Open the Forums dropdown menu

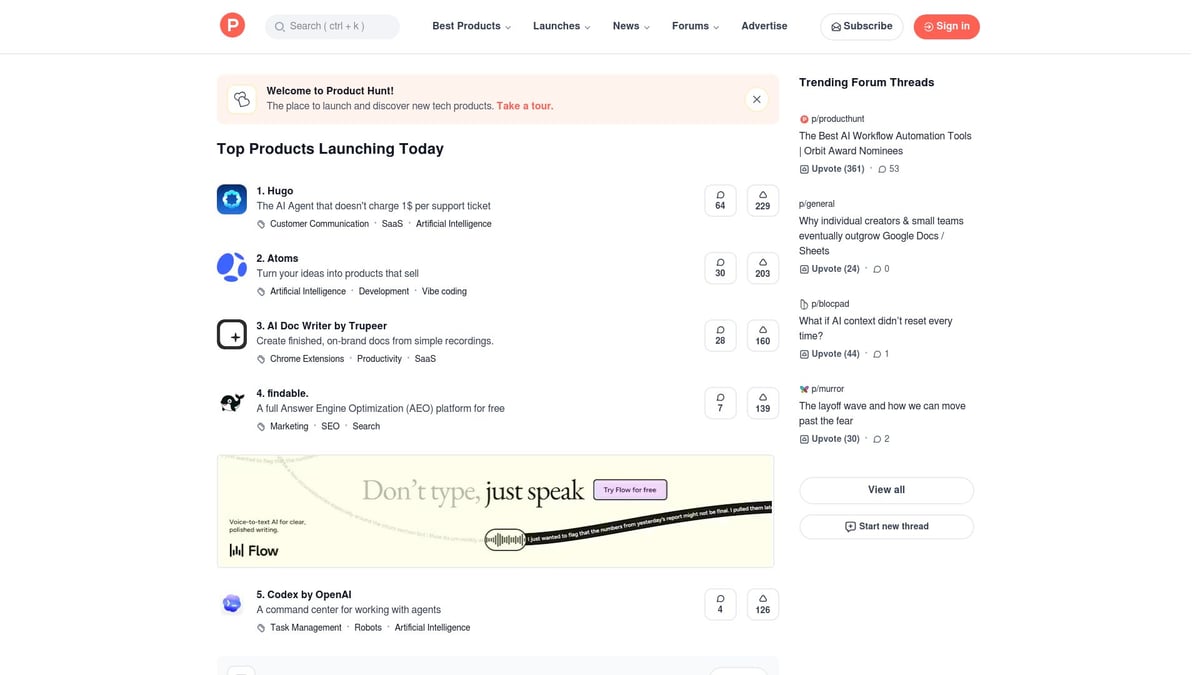(695, 26)
